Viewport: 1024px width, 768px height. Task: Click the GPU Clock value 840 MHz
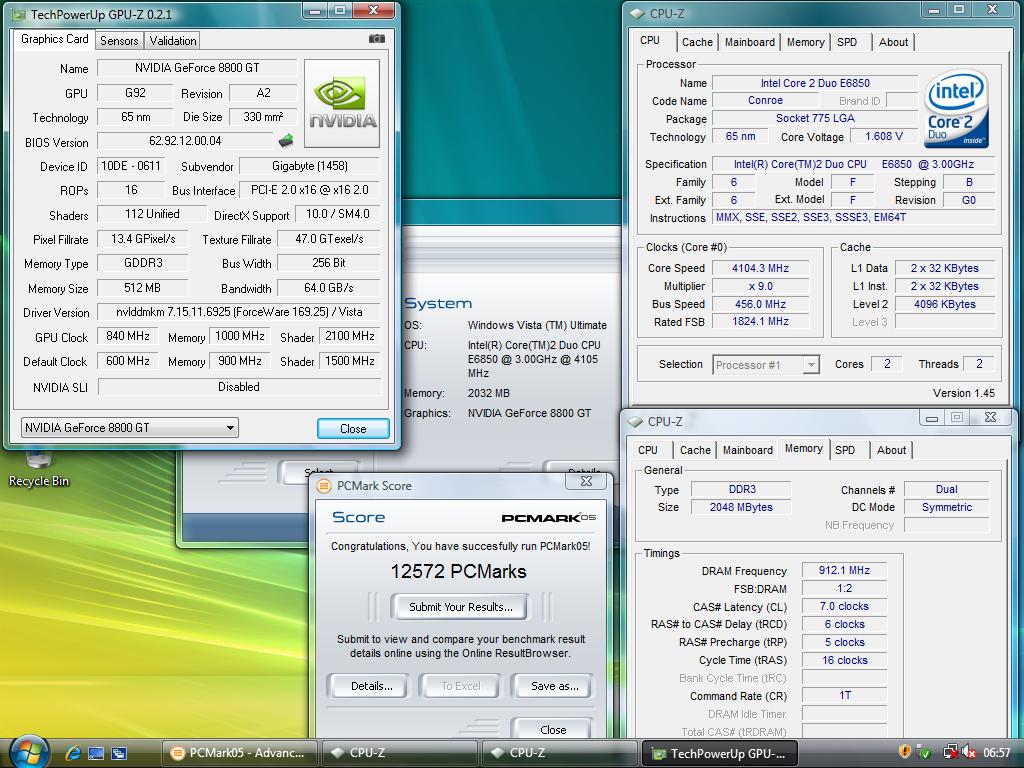click(x=128, y=336)
